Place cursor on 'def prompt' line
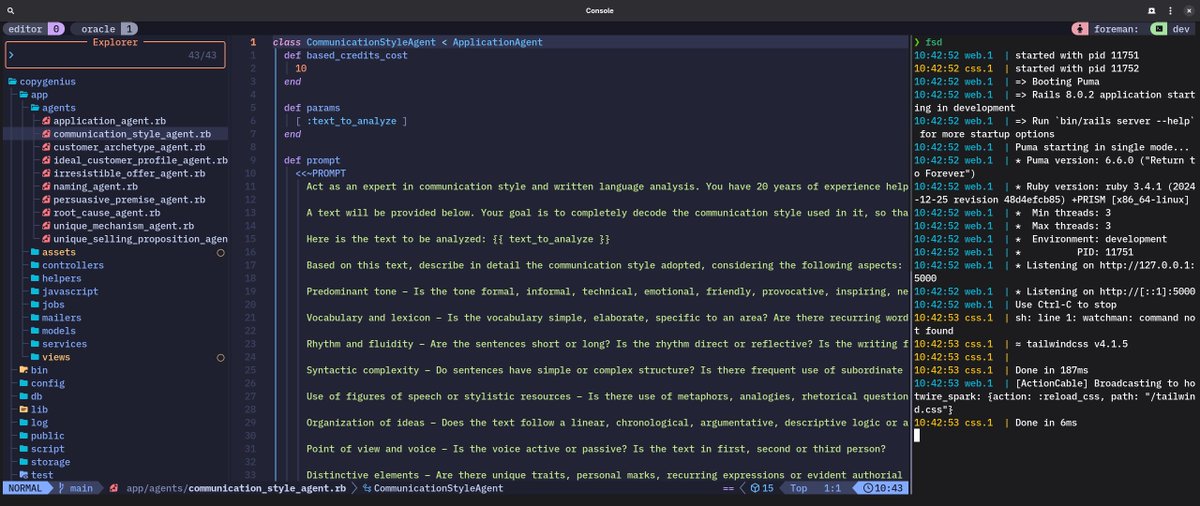The height and width of the screenshot is (506, 1200). 312,160
